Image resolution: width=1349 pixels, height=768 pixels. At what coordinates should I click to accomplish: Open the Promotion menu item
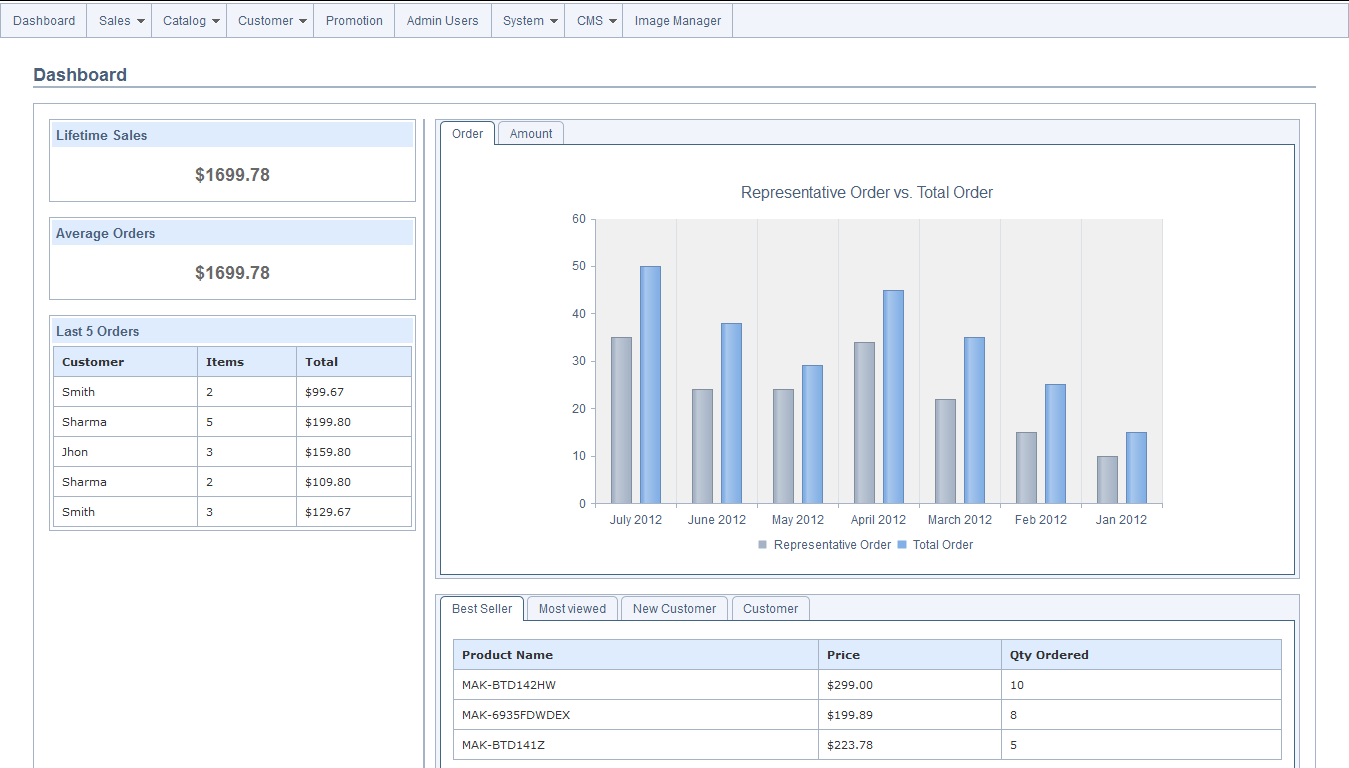click(x=354, y=20)
